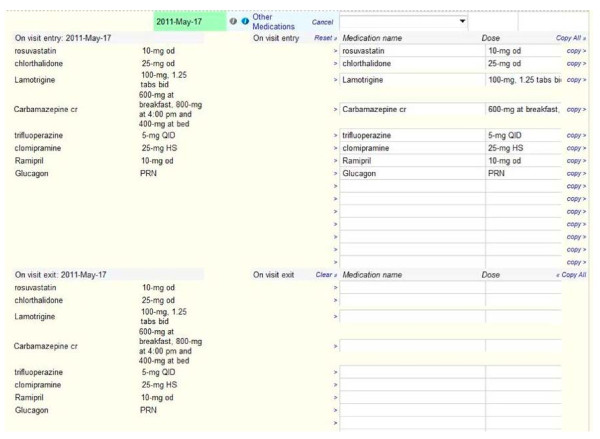The width and height of the screenshot is (600, 439).
Task: Edit the Carbamazepine cr dose field
Action: coord(523,109)
